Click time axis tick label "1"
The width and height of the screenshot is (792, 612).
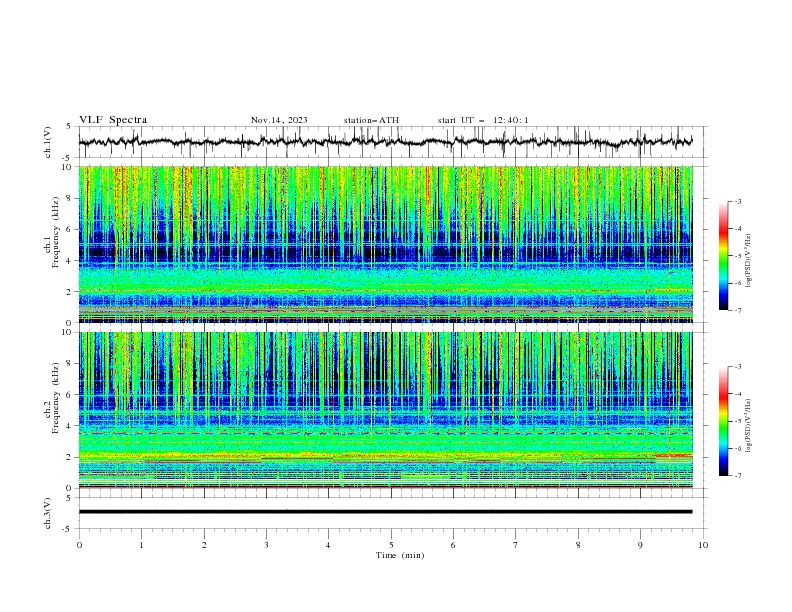[x=141, y=545]
